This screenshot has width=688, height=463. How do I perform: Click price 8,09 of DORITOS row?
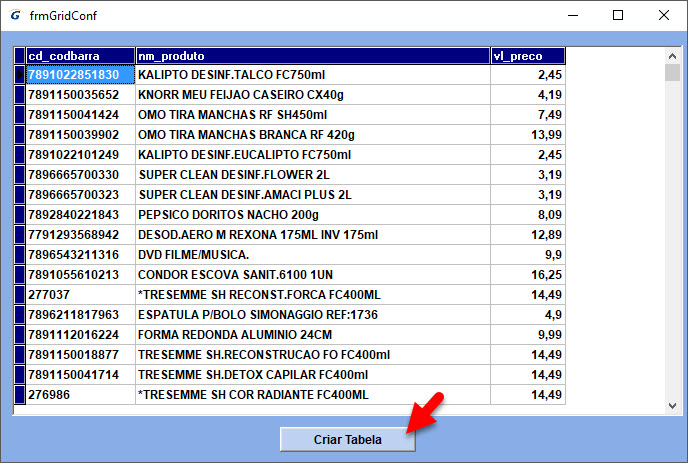(528, 215)
